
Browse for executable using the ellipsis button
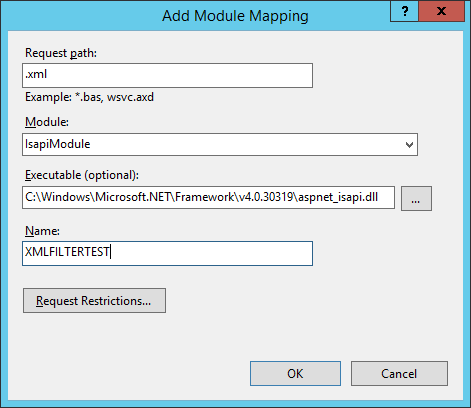point(416,199)
